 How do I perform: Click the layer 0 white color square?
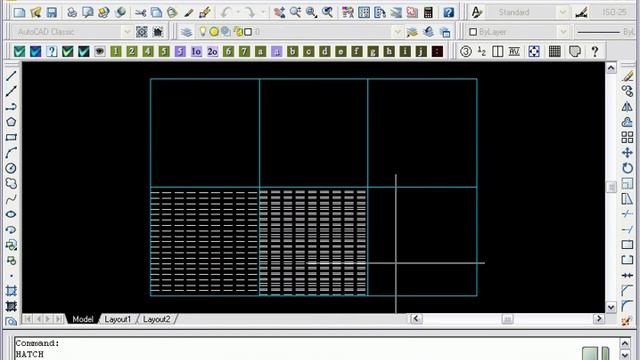(x=248, y=32)
